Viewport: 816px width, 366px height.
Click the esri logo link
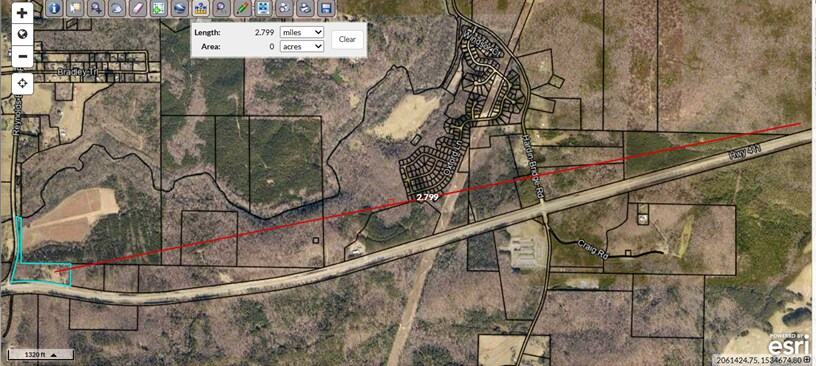[x=789, y=344]
